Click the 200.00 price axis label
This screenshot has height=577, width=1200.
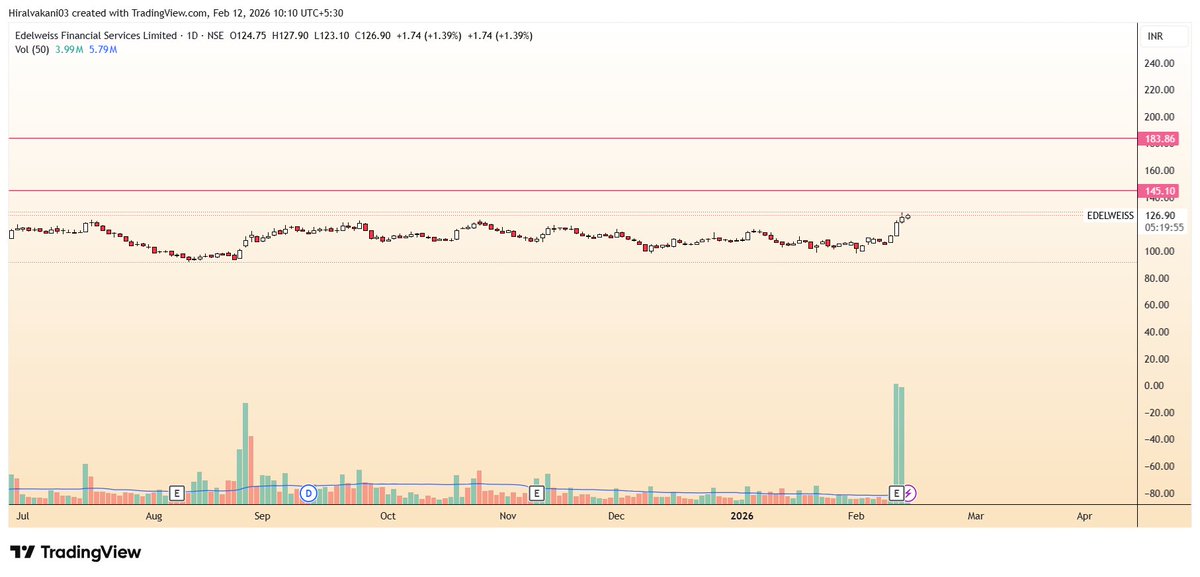(x=1159, y=117)
